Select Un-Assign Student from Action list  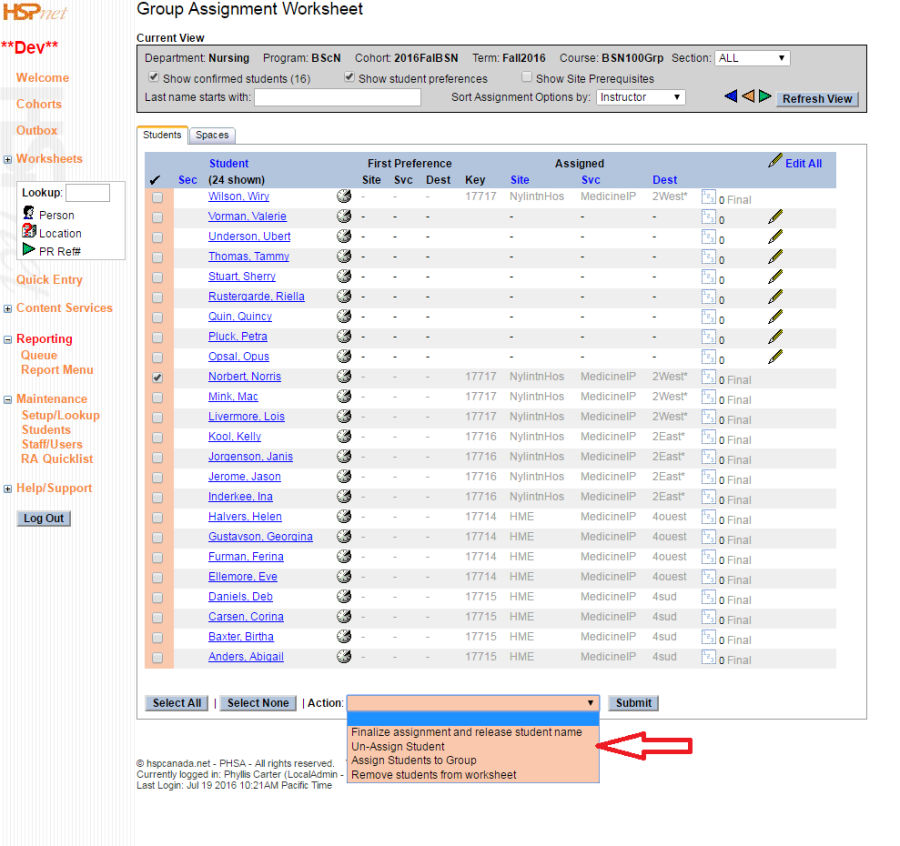tap(398, 746)
